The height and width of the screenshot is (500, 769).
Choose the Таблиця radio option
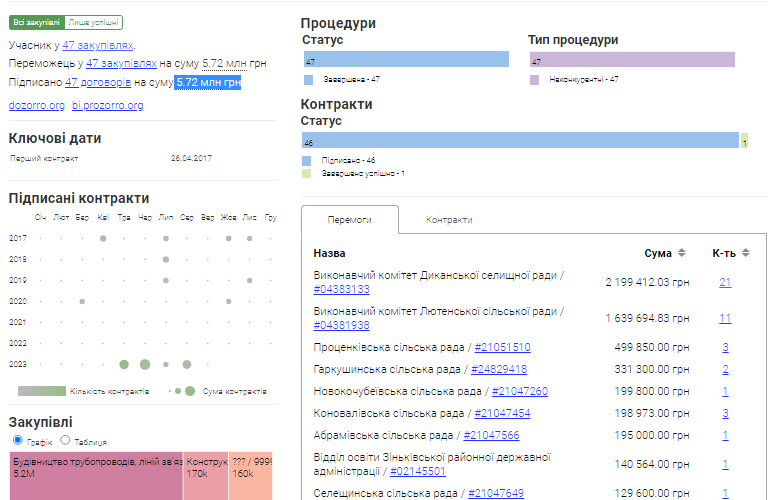point(65,440)
